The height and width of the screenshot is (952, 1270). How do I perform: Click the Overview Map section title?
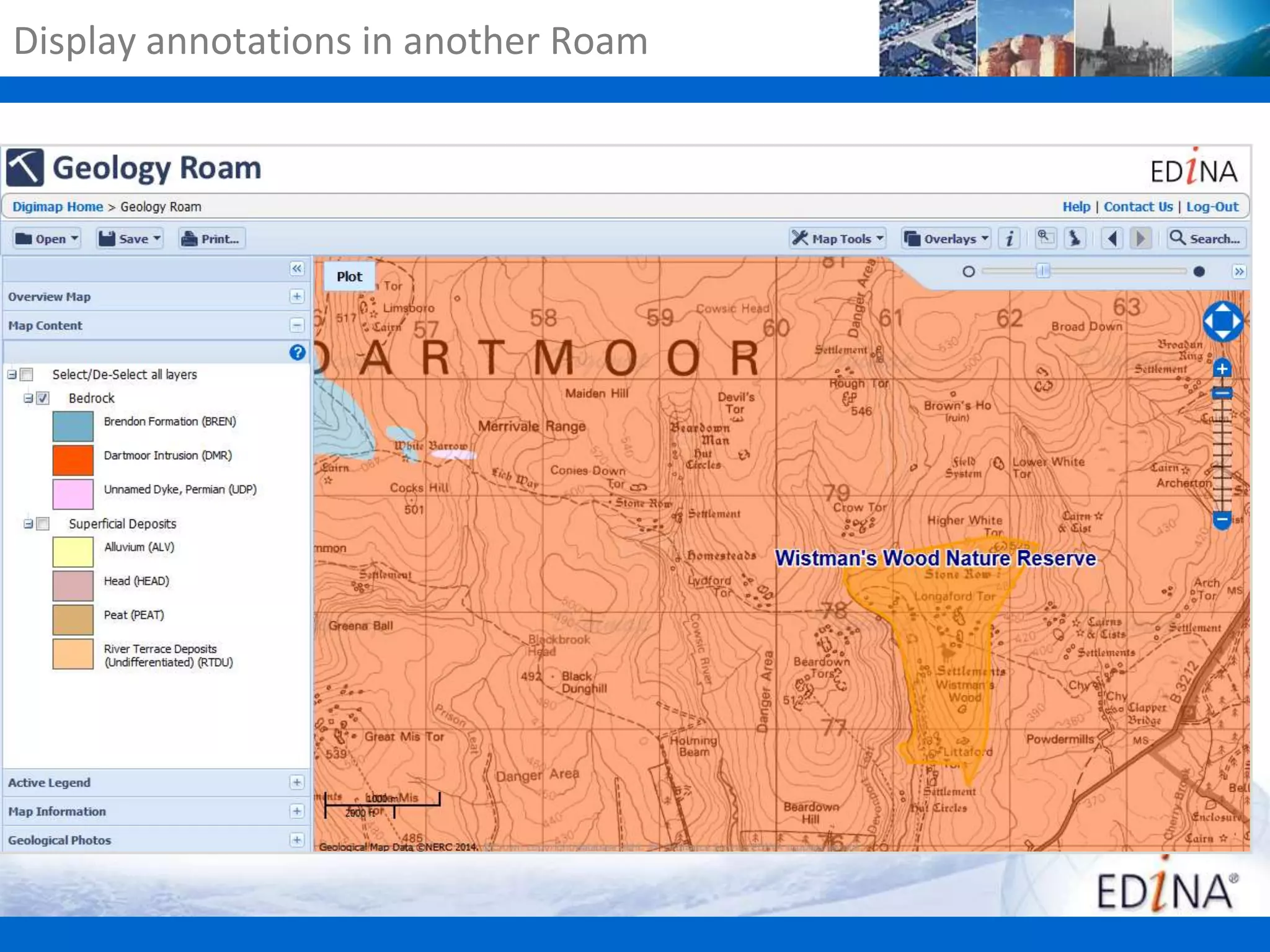click(x=50, y=296)
